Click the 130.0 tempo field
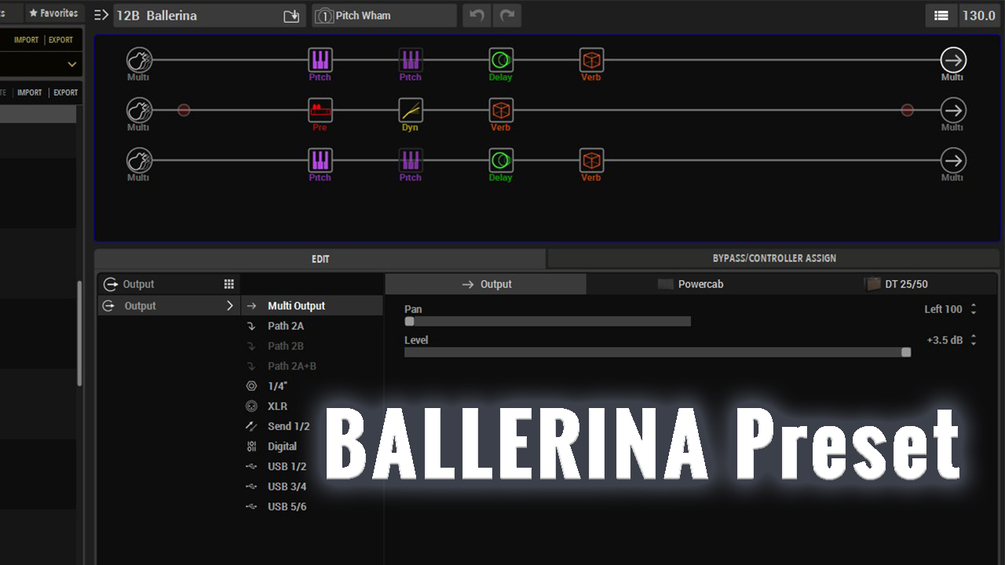The image size is (1005, 565). [979, 15]
